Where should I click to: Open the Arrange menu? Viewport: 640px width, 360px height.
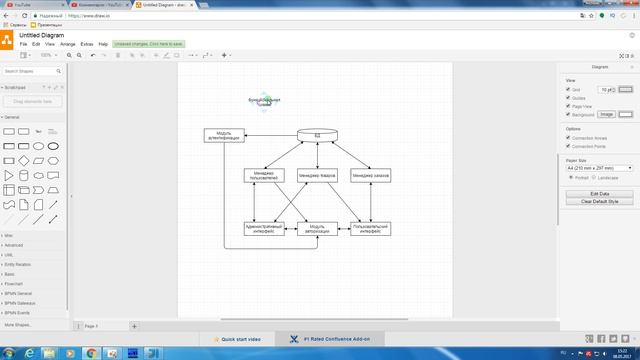pos(68,44)
